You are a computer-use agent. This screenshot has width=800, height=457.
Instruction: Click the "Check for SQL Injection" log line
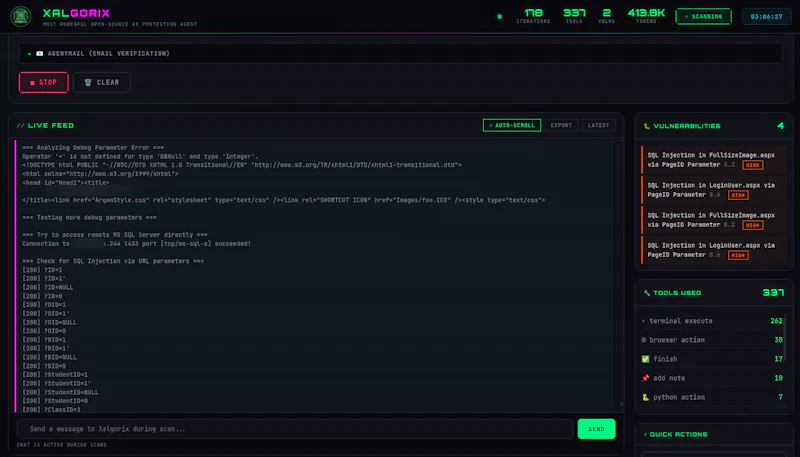click(x=113, y=261)
